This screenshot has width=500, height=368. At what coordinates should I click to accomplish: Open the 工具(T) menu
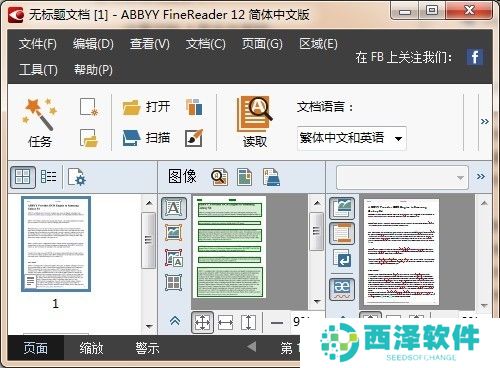38,70
